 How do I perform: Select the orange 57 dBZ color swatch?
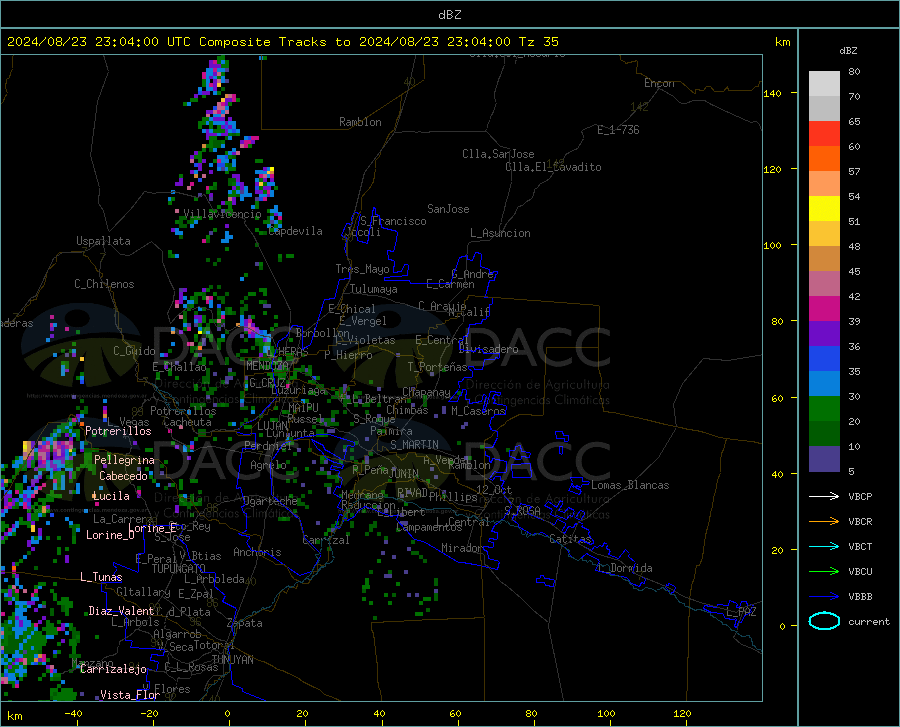(824, 159)
